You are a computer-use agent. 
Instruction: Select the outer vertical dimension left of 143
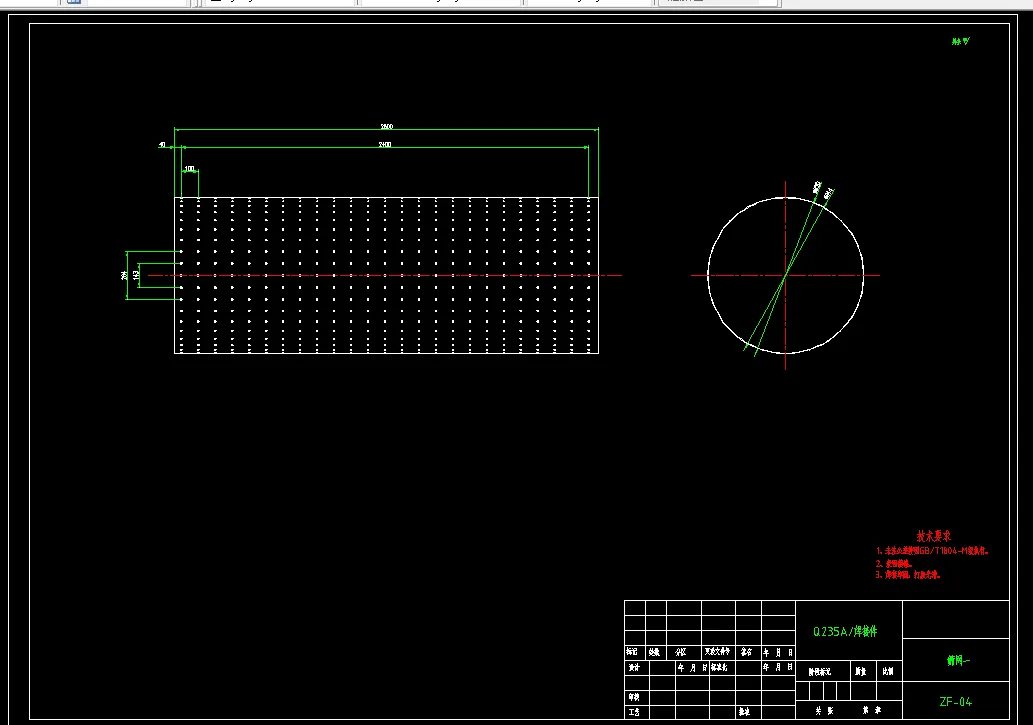[x=124, y=276]
